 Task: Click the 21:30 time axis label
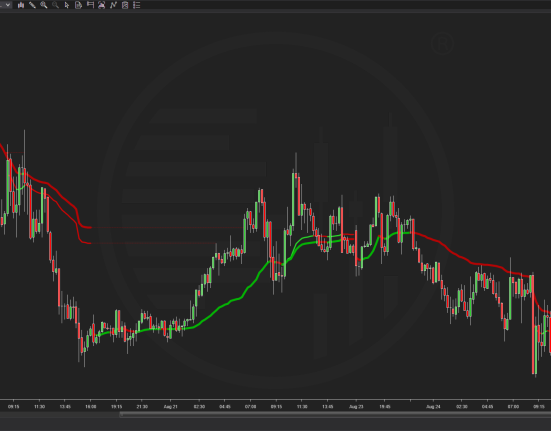click(142, 407)
